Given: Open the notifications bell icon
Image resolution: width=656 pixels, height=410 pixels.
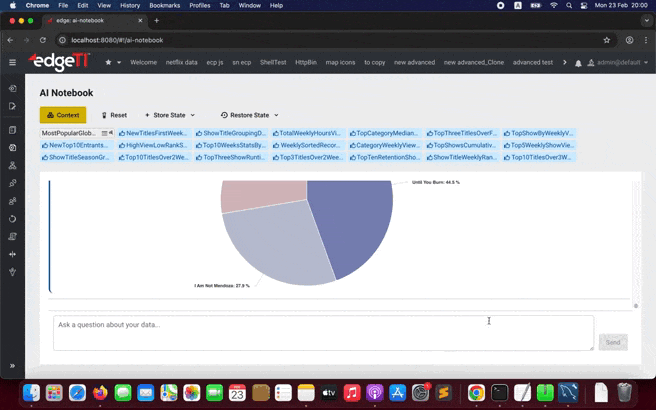Looking at the screenshot, I should (578, 63).
